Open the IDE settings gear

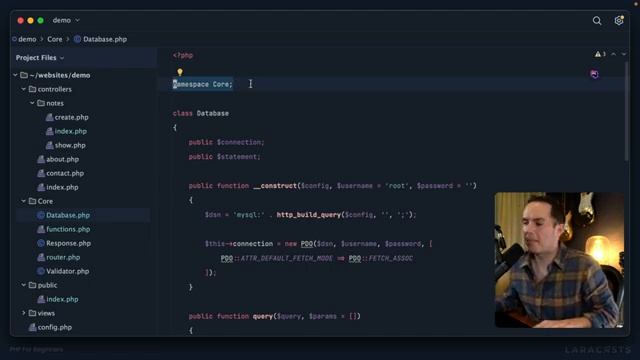pyautogui.click(x=619, y=20)
